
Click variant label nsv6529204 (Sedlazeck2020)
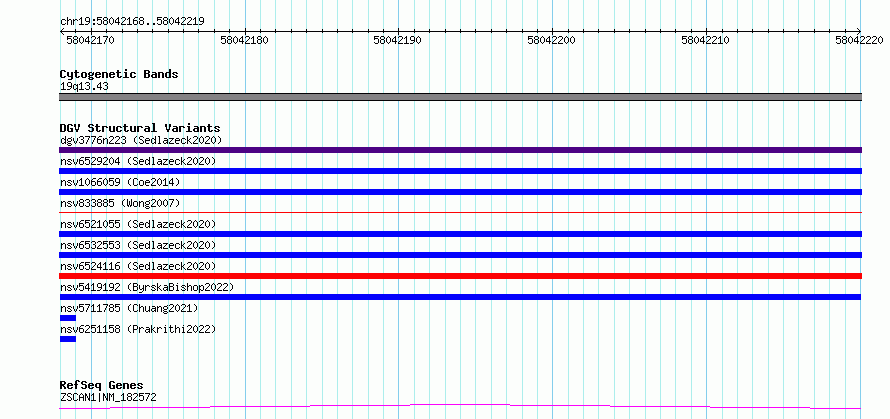[x=138, y=161]
